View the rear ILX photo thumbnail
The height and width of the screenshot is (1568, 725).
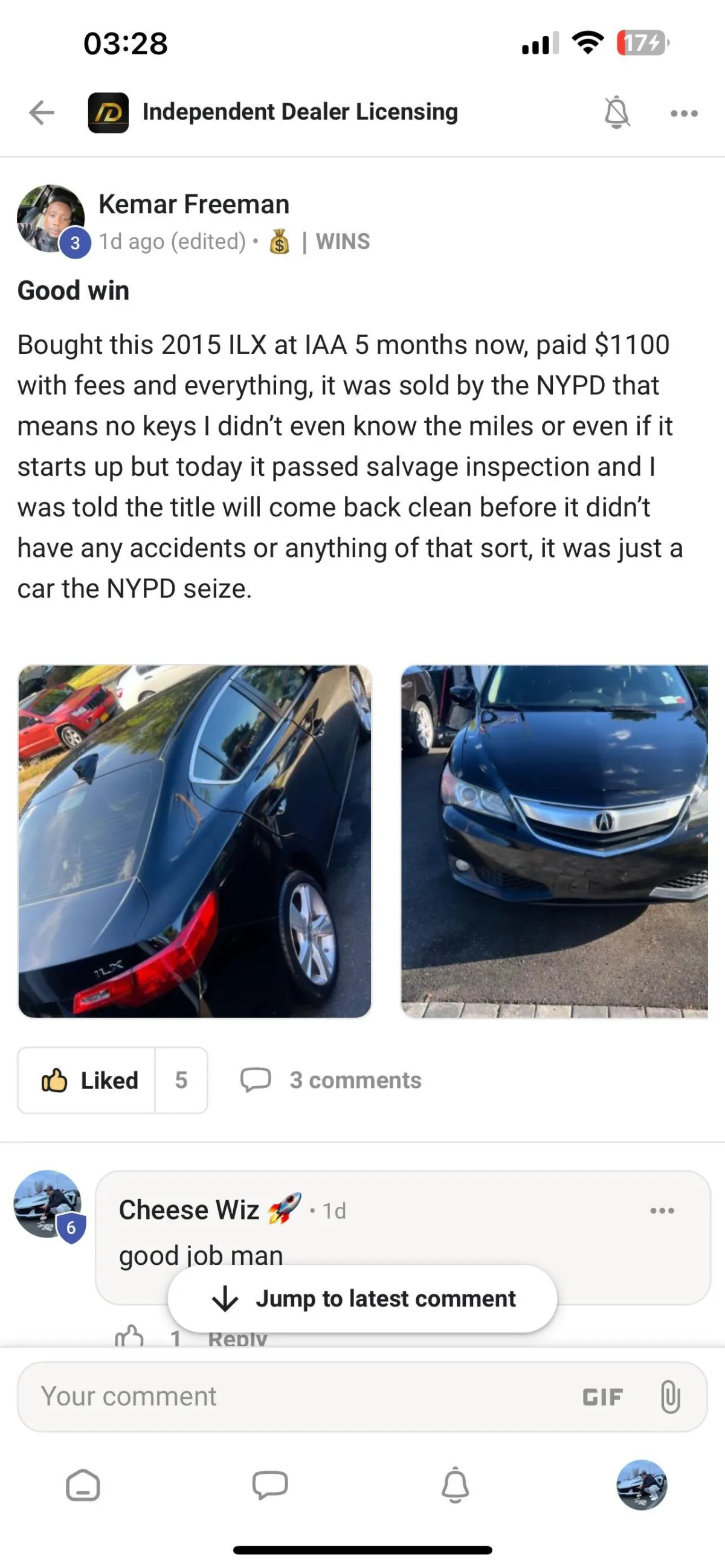[x=195, y=841]
